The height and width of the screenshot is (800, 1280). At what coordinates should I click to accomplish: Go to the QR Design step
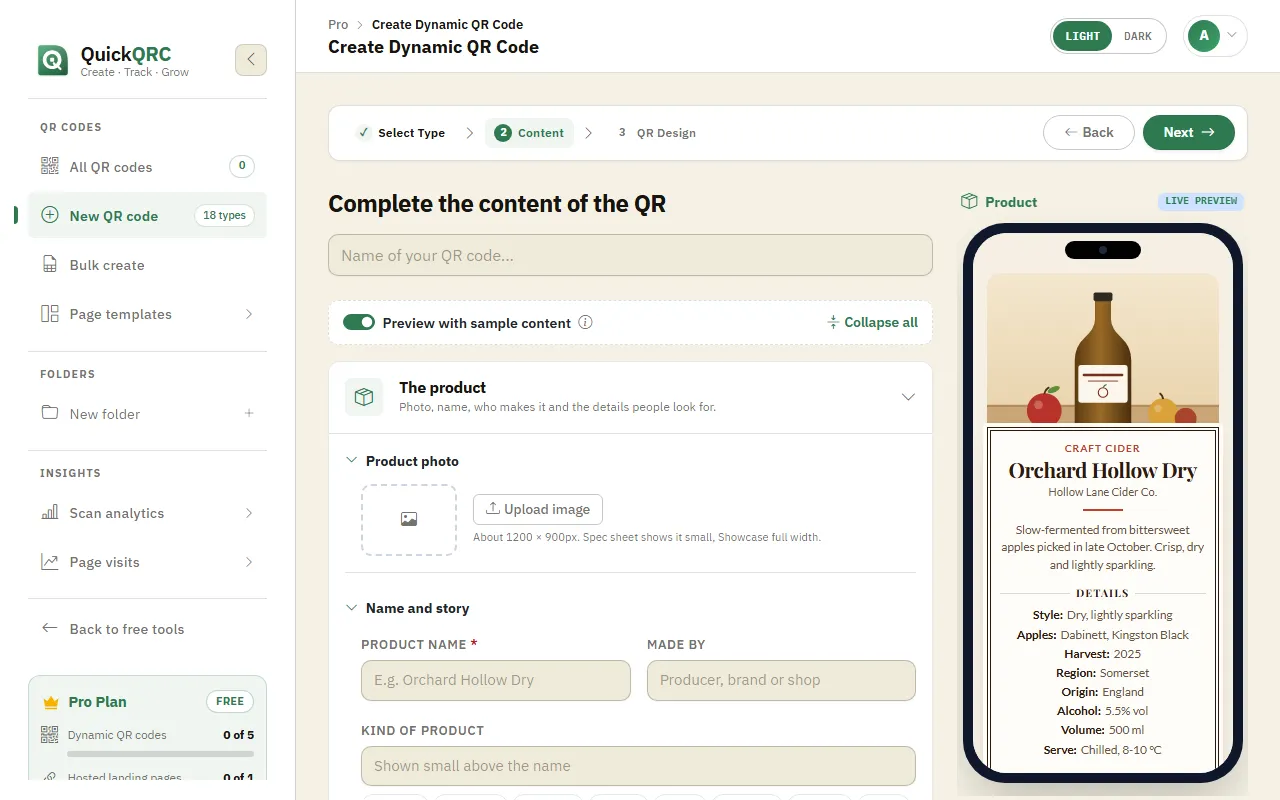pos(656,133)
